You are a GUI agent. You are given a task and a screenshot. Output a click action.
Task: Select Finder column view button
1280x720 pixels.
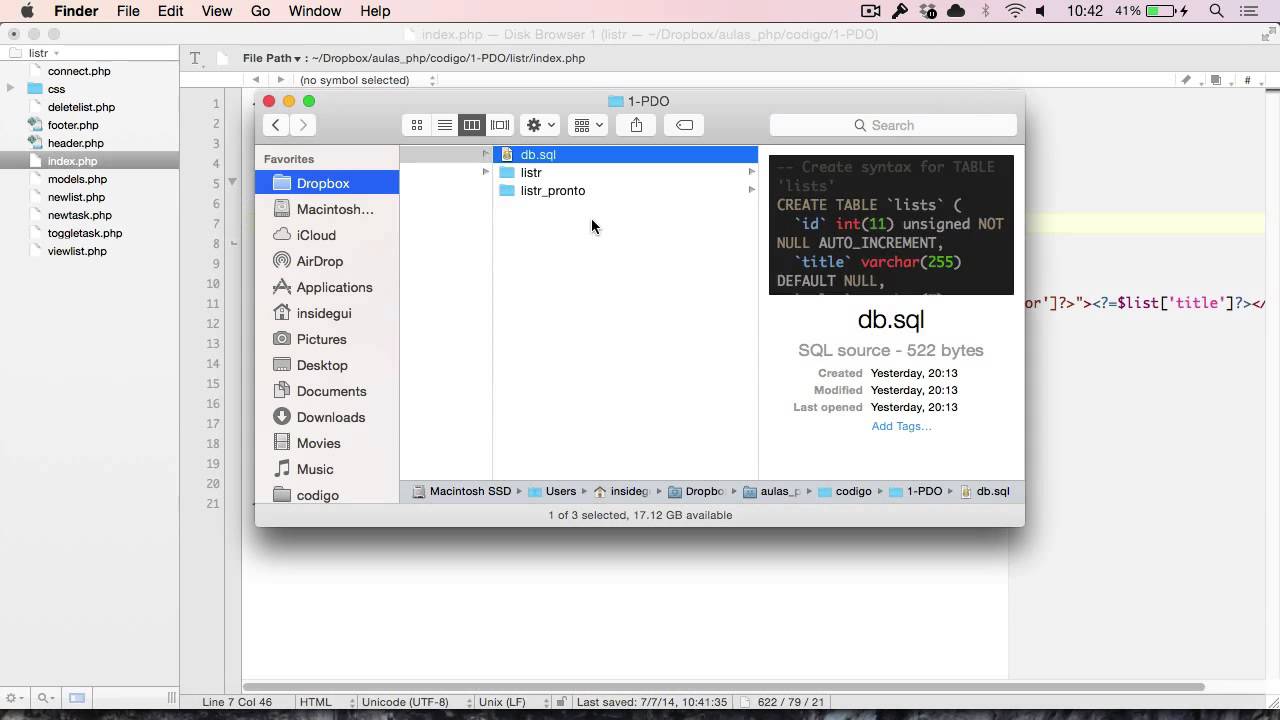pyautogui.click(x=472, y=125)
